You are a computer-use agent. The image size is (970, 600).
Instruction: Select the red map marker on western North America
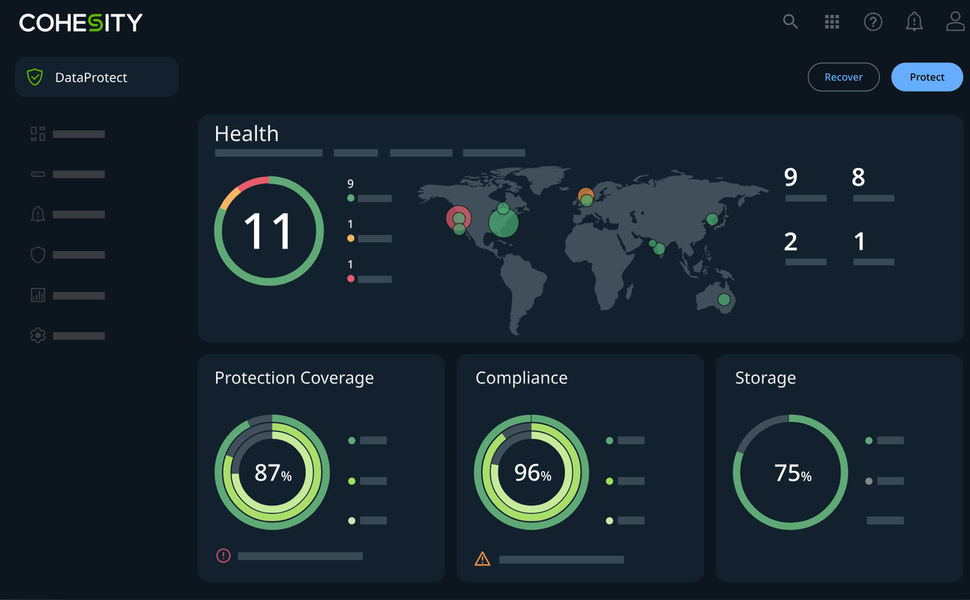click(458, 217)
